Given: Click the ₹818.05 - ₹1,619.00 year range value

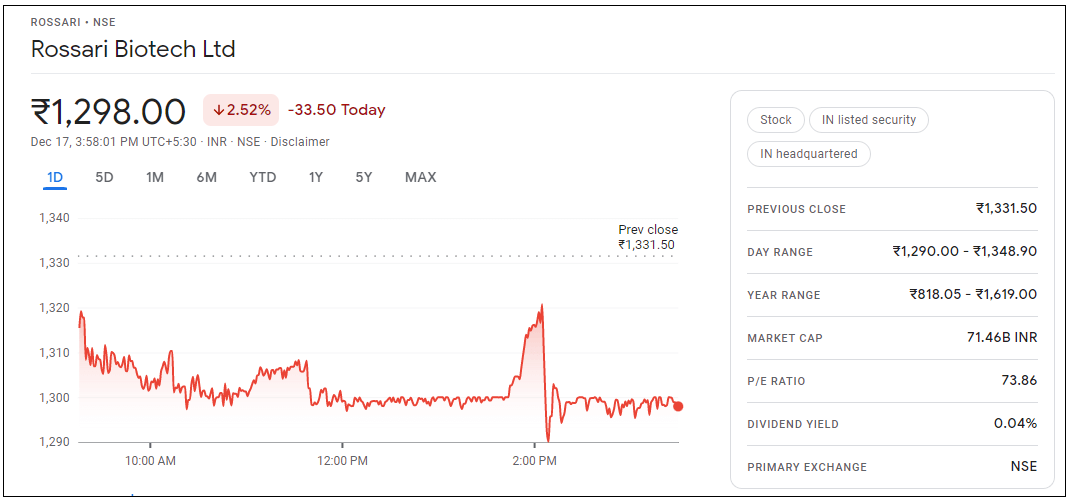Looking at the screenshot, I should point(973,295).
